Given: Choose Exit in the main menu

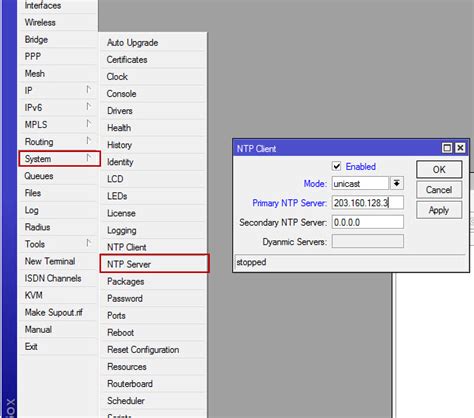Looking at the screenshot, I should [x=57, y=346].
